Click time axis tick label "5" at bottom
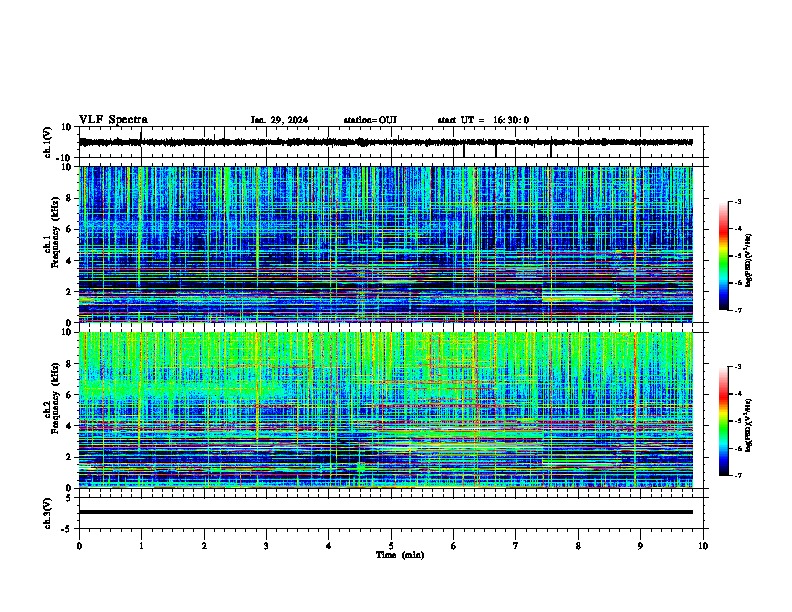The width and height of the screenshot is (792, 612). point(391,546)
